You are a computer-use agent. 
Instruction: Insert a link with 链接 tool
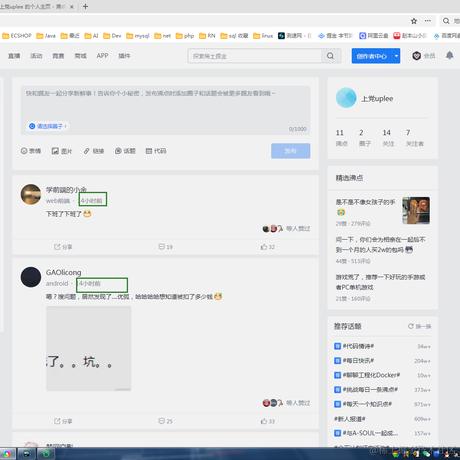(x=94, y=151)
